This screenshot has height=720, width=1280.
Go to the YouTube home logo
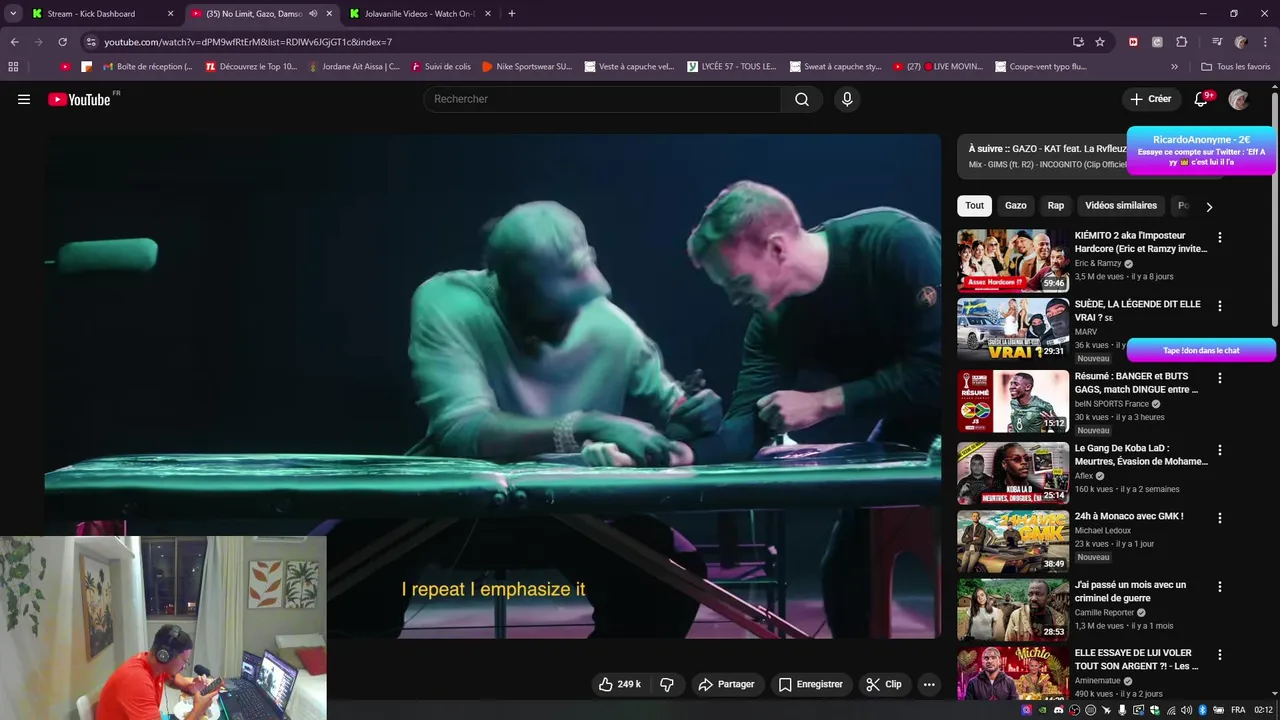79,99
